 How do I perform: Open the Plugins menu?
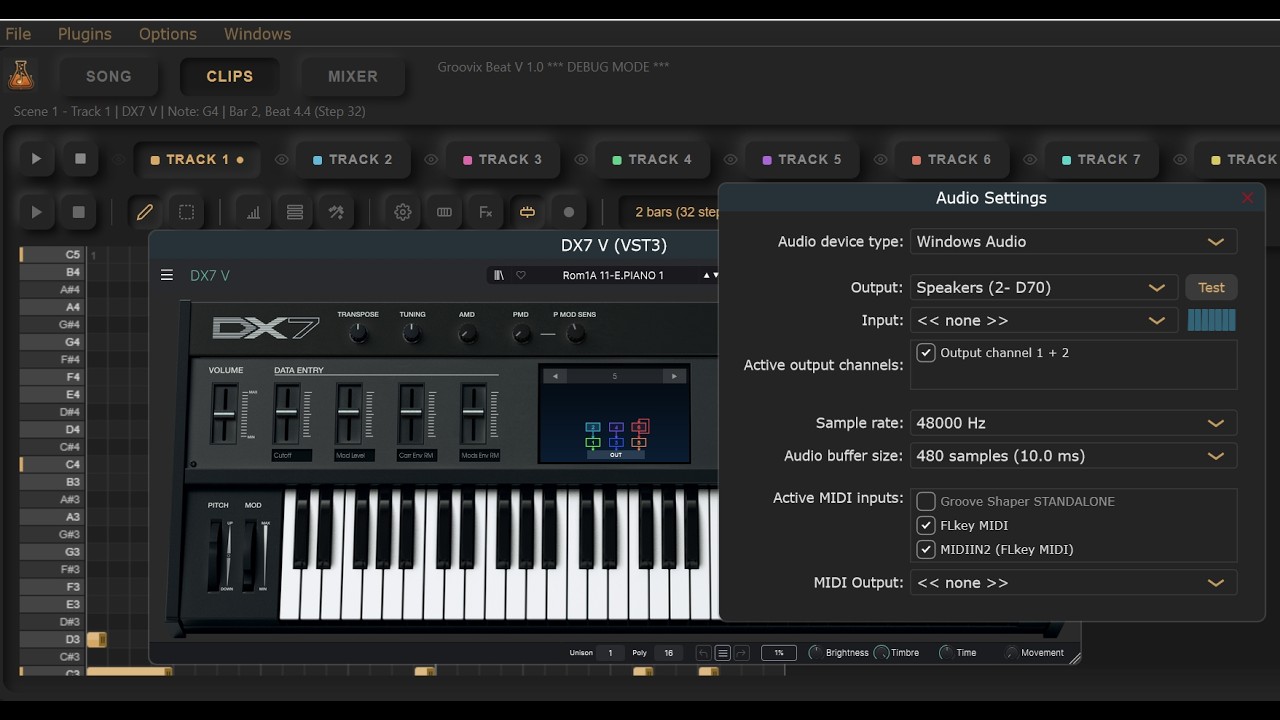pyautogui.click(x=85, y=34)
